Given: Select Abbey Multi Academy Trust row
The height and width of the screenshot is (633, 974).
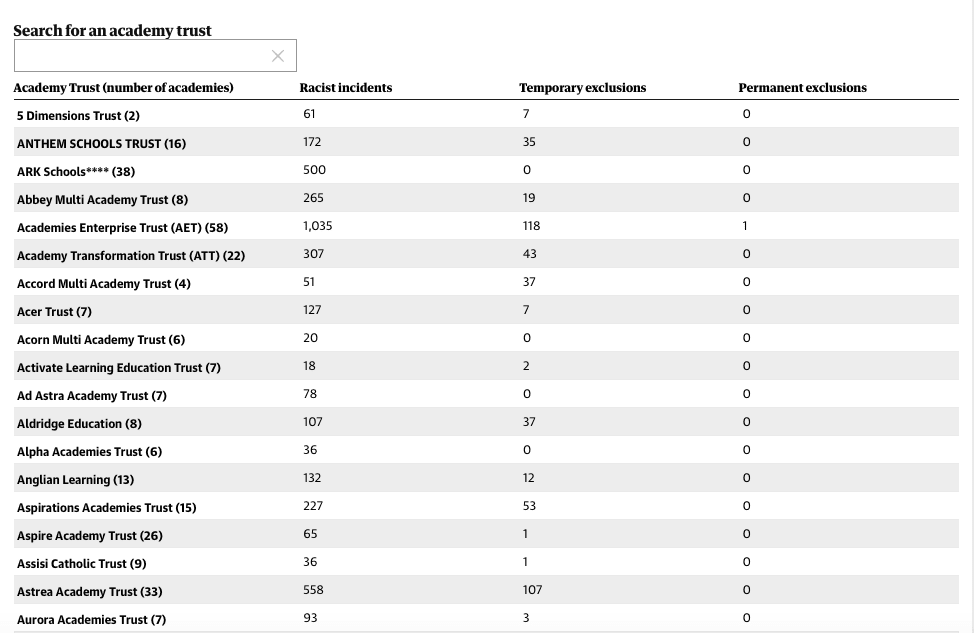Looking at the screenshot, I should click(486, 198).
